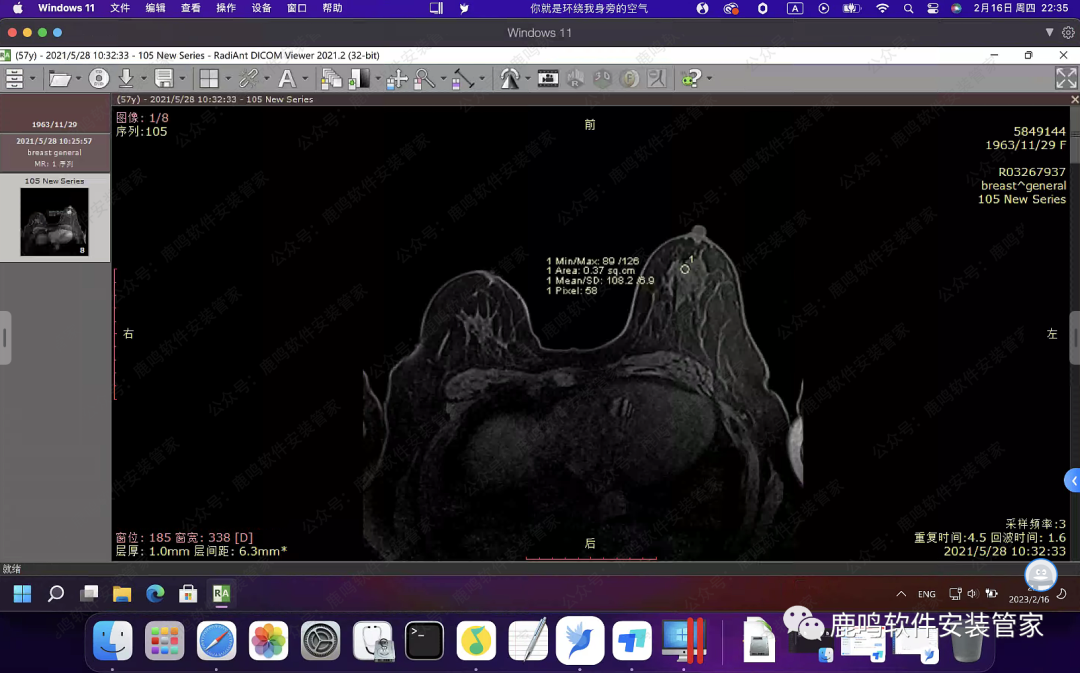Expand the screen layout grid dropdown arrow
This screenshot has height=673, width=1080.
coord(227,78)
